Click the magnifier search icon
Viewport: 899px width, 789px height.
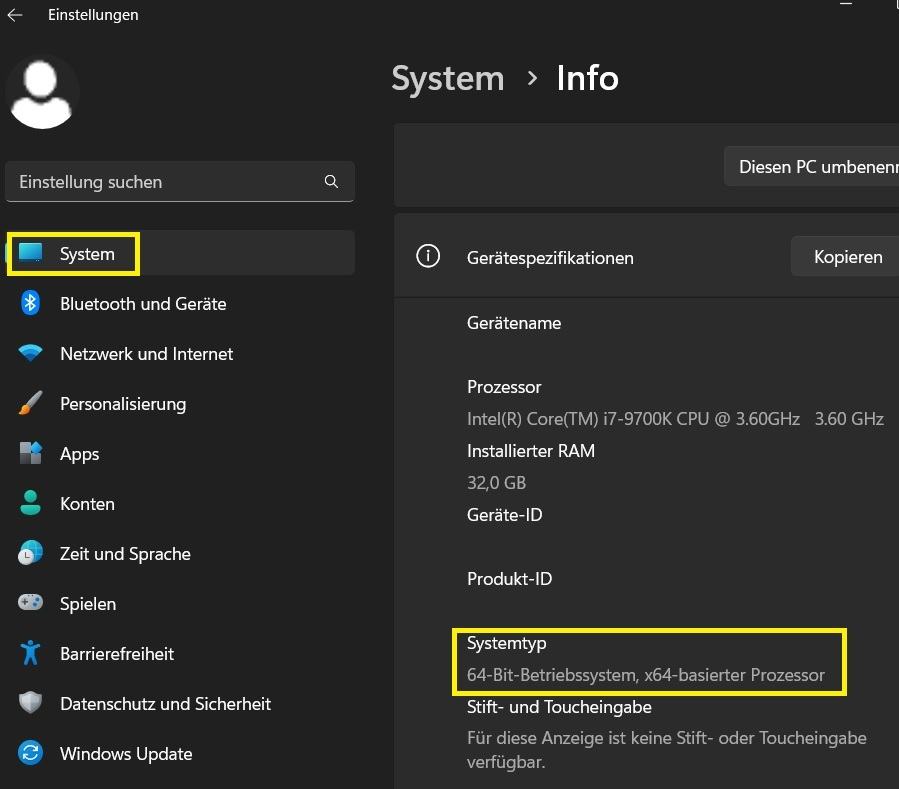point(331,182)
